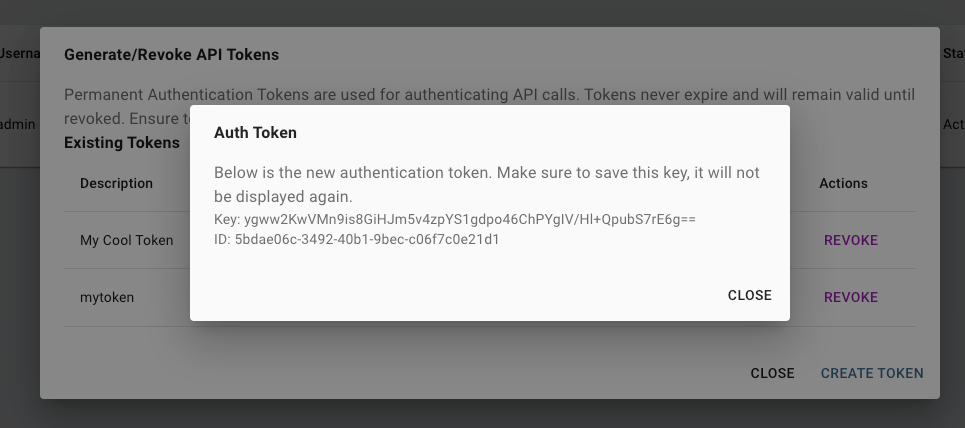965x428 pixels.
Task: Click the Auth Token dialog title
Action: point(255,132)
